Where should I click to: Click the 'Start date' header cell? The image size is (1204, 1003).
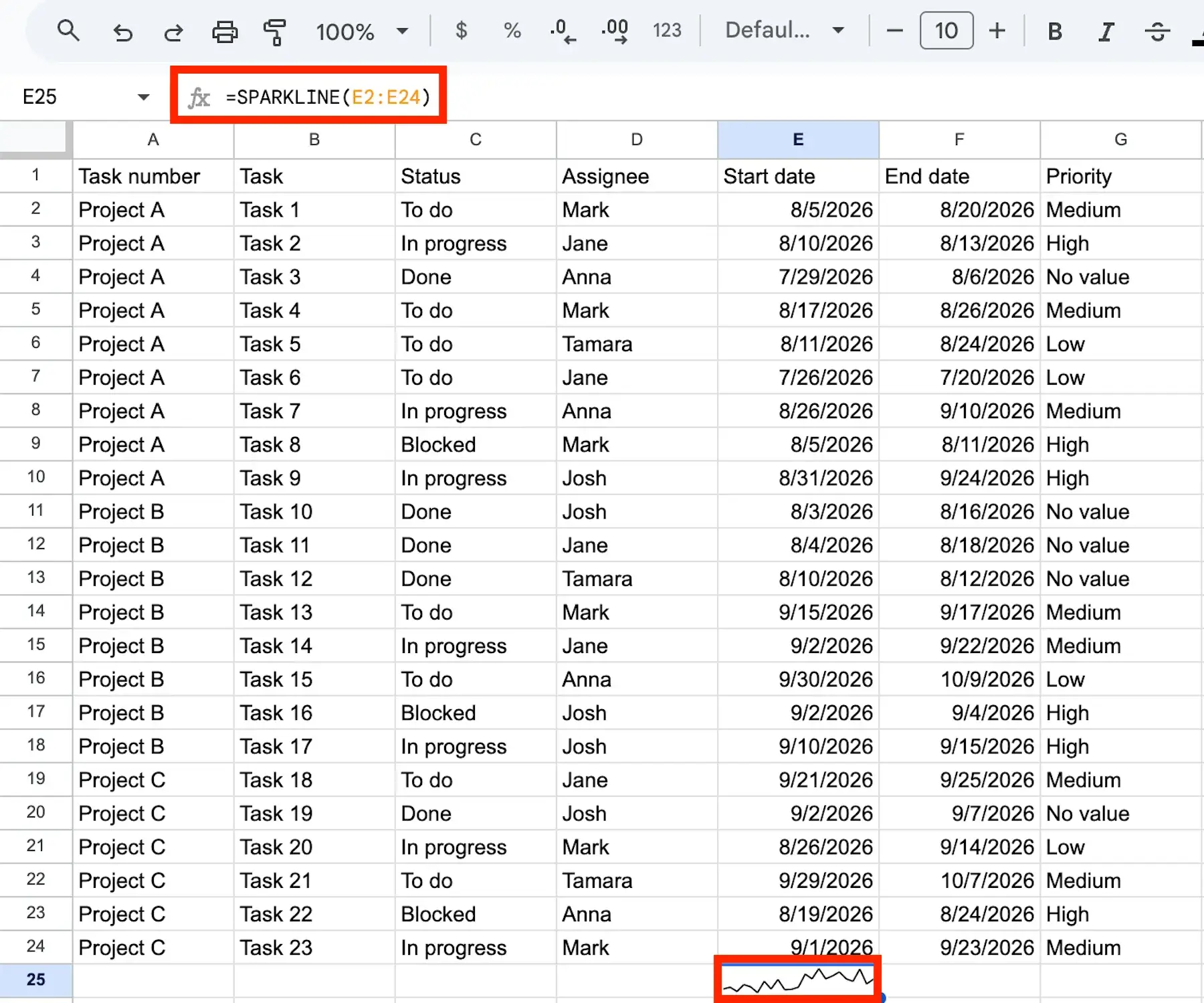[x=798, y=176]
